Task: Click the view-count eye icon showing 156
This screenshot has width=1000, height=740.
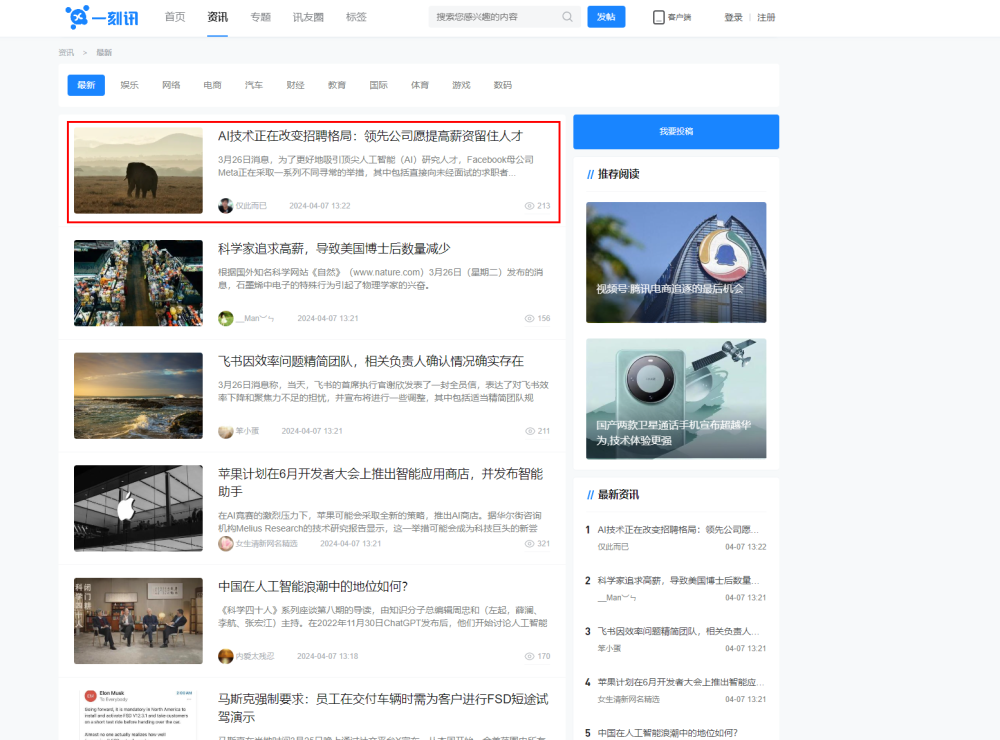Action: click(529, 318)
